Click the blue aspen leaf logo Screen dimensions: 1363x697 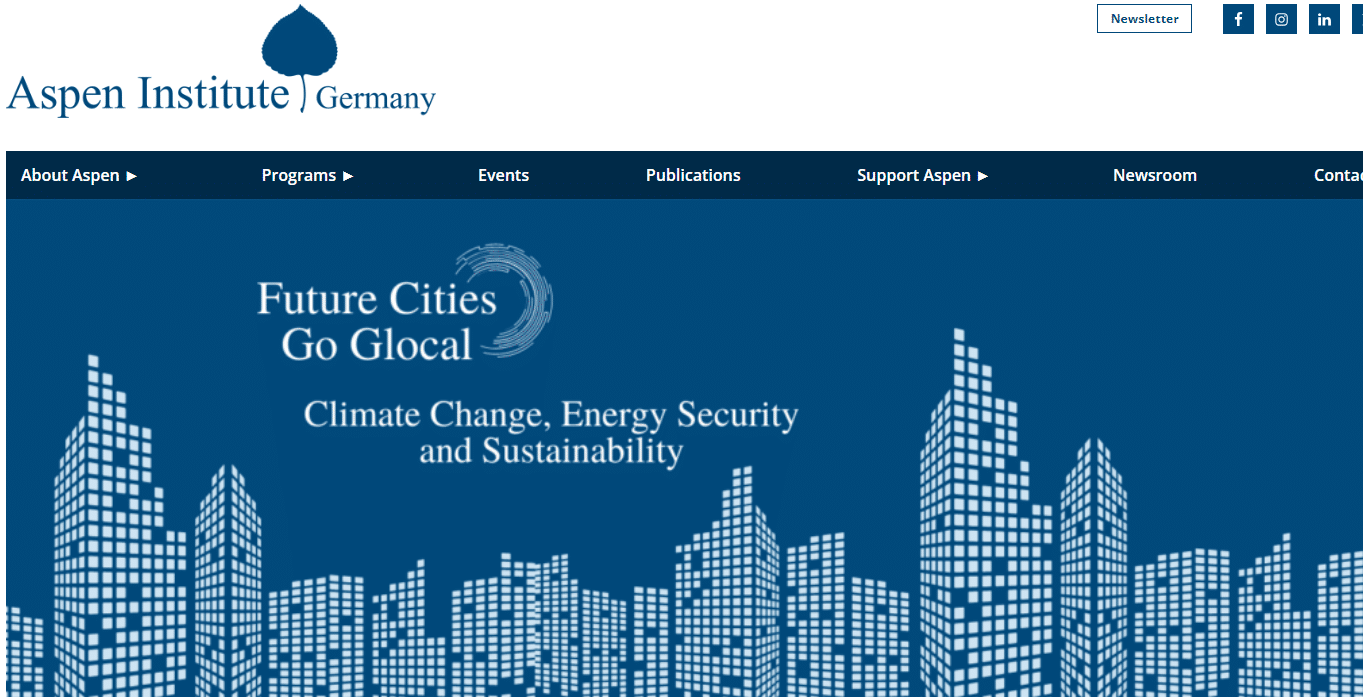pyautogui.click(x=300, y=45)
